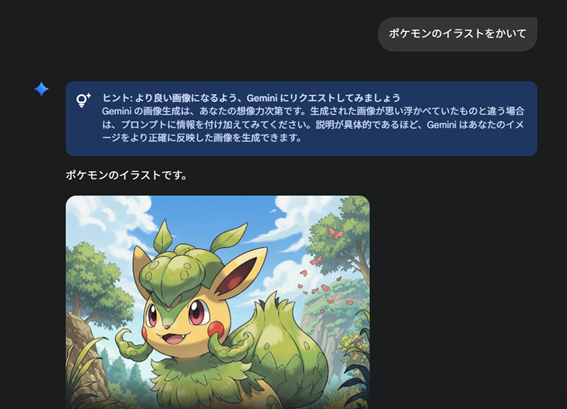Click the red butterfly in the illustration
This screenshot has height=409, width=567.
[x=336, y=233]
